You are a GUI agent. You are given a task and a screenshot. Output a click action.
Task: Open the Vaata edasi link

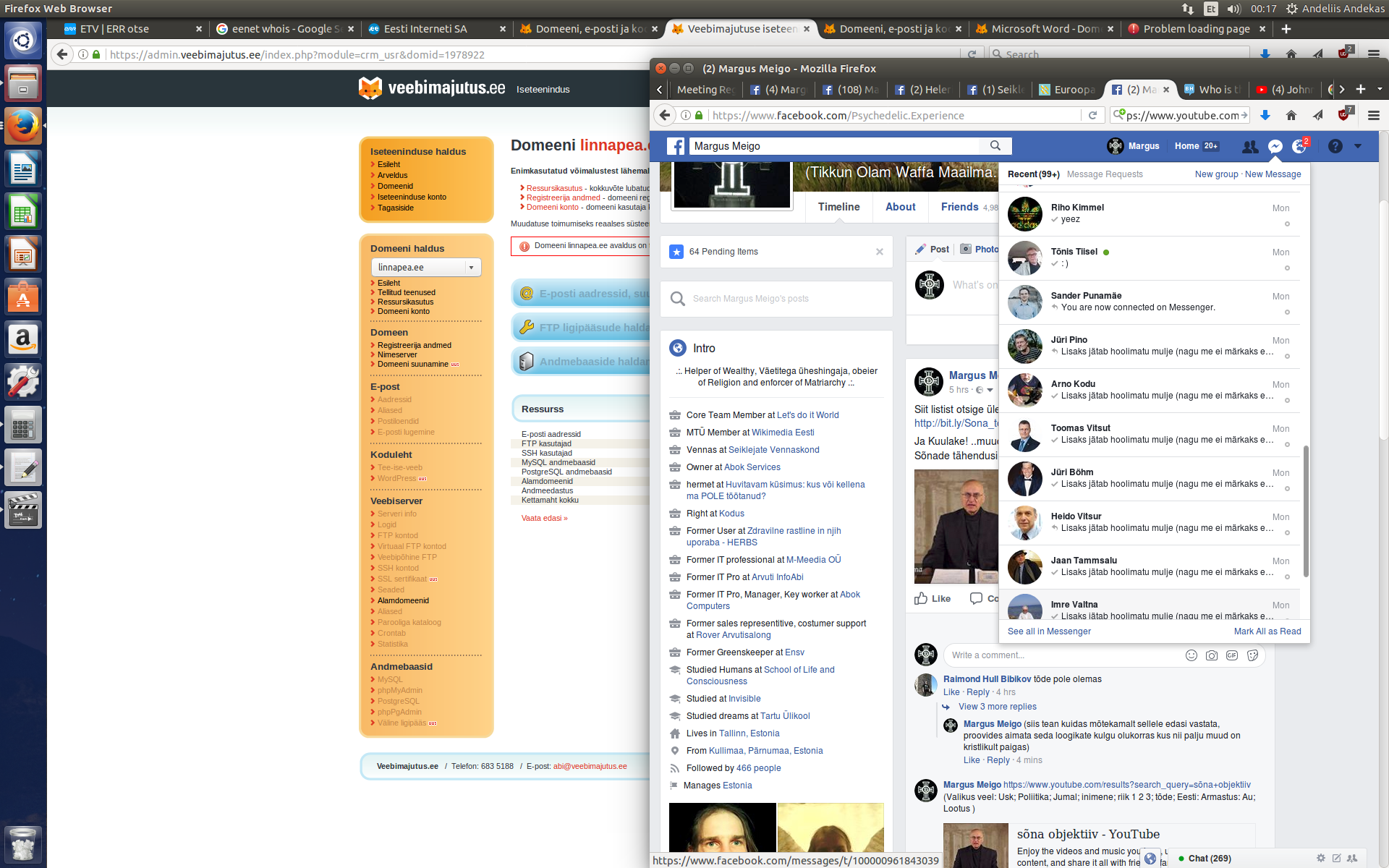point(544,518)
